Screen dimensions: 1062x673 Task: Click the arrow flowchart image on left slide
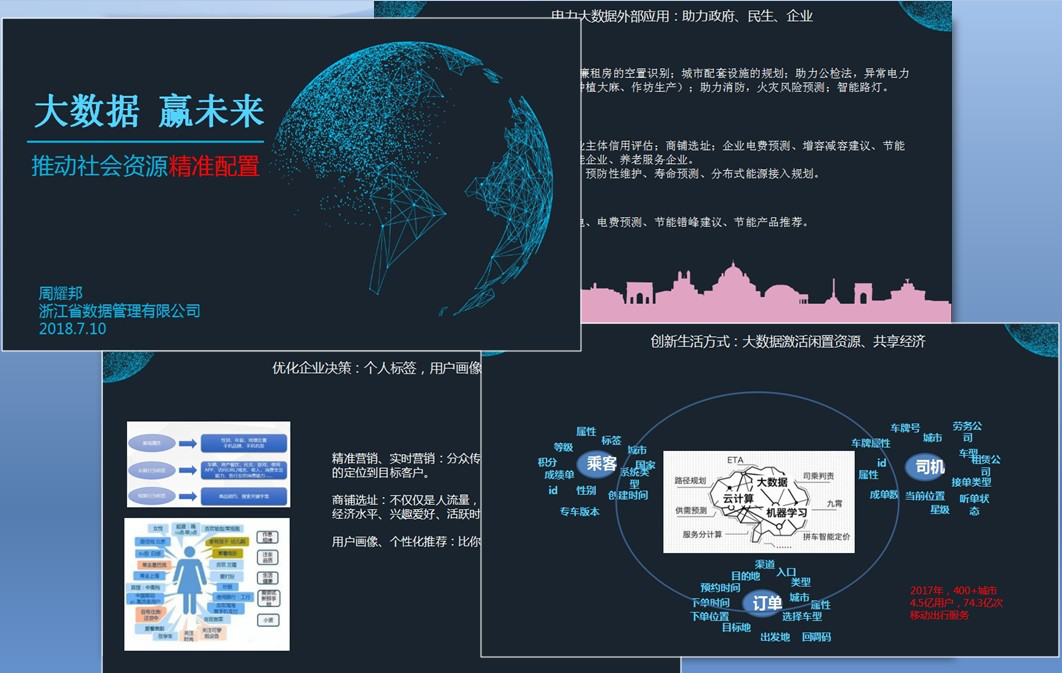[x=209, y=464]
